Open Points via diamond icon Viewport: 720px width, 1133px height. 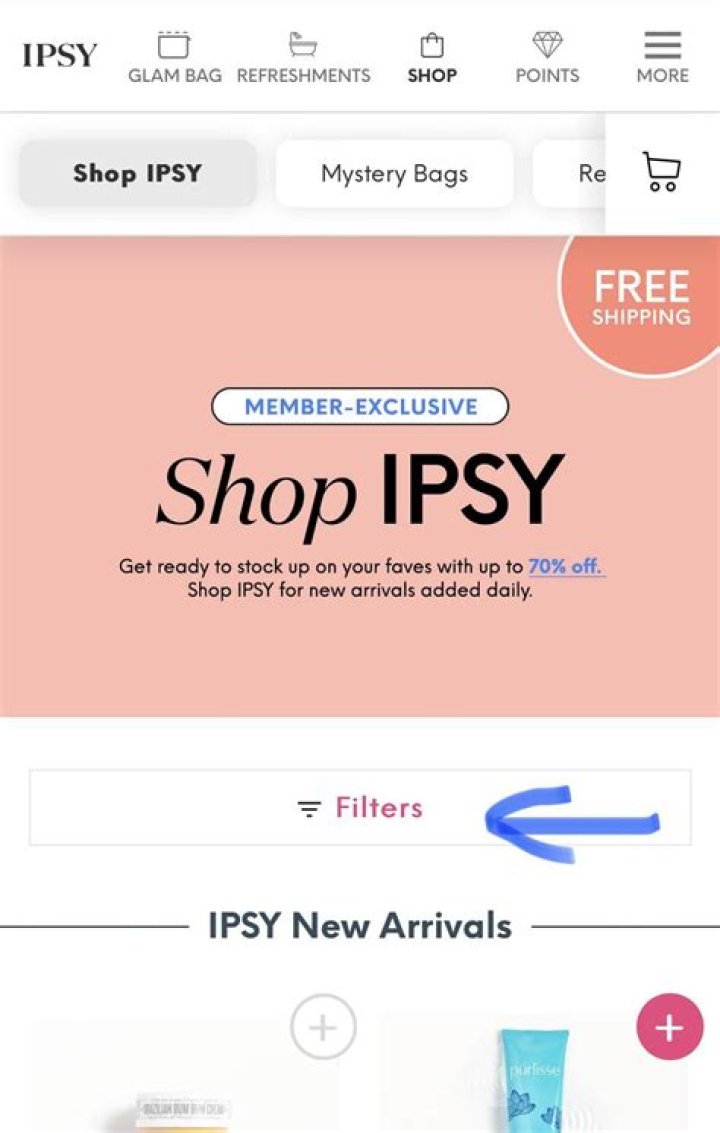click(547, 45)
